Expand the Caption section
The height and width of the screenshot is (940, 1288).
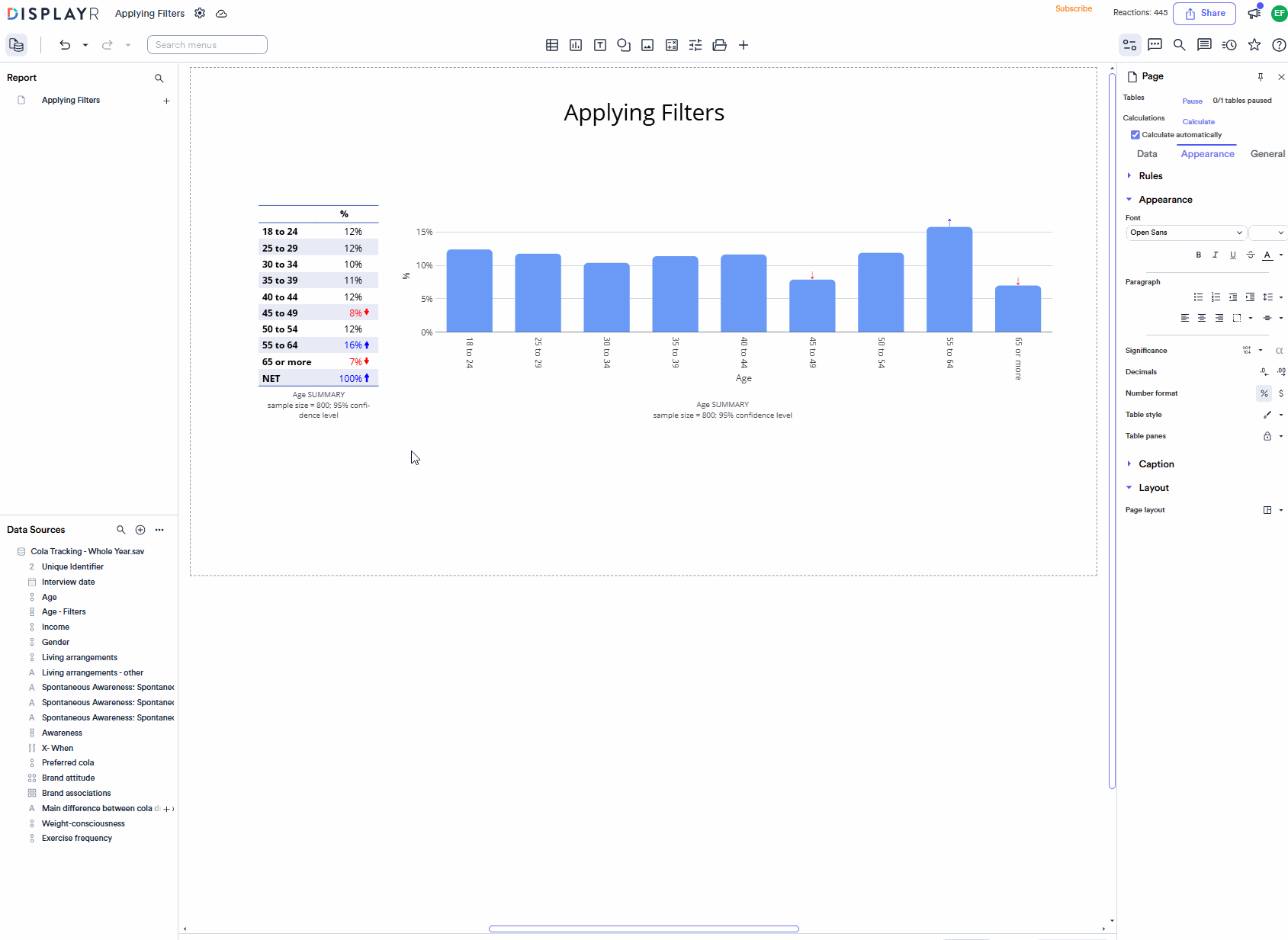click(x=1155, y=464)
